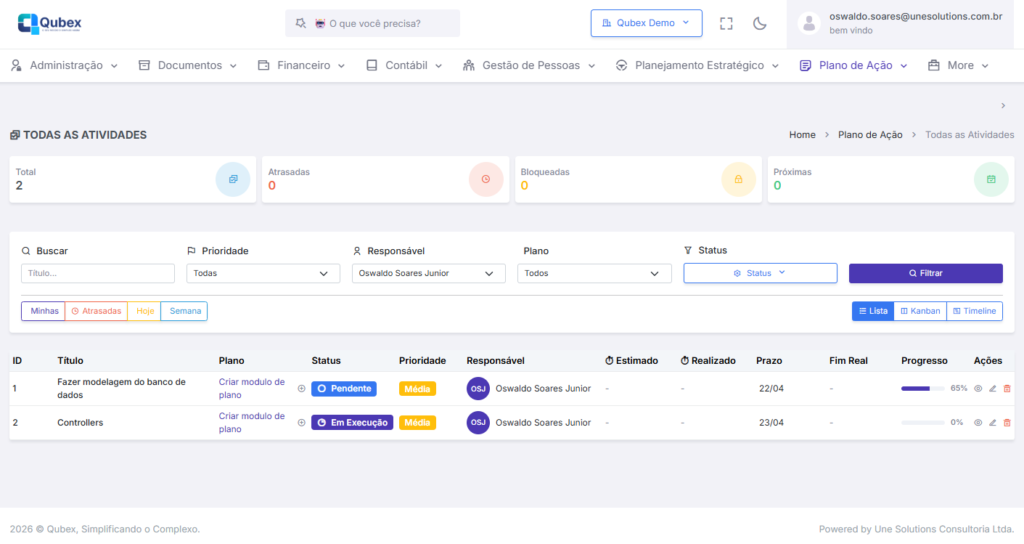
Task: Expand the Qubex Demo selector
Action: pos(646,23)
